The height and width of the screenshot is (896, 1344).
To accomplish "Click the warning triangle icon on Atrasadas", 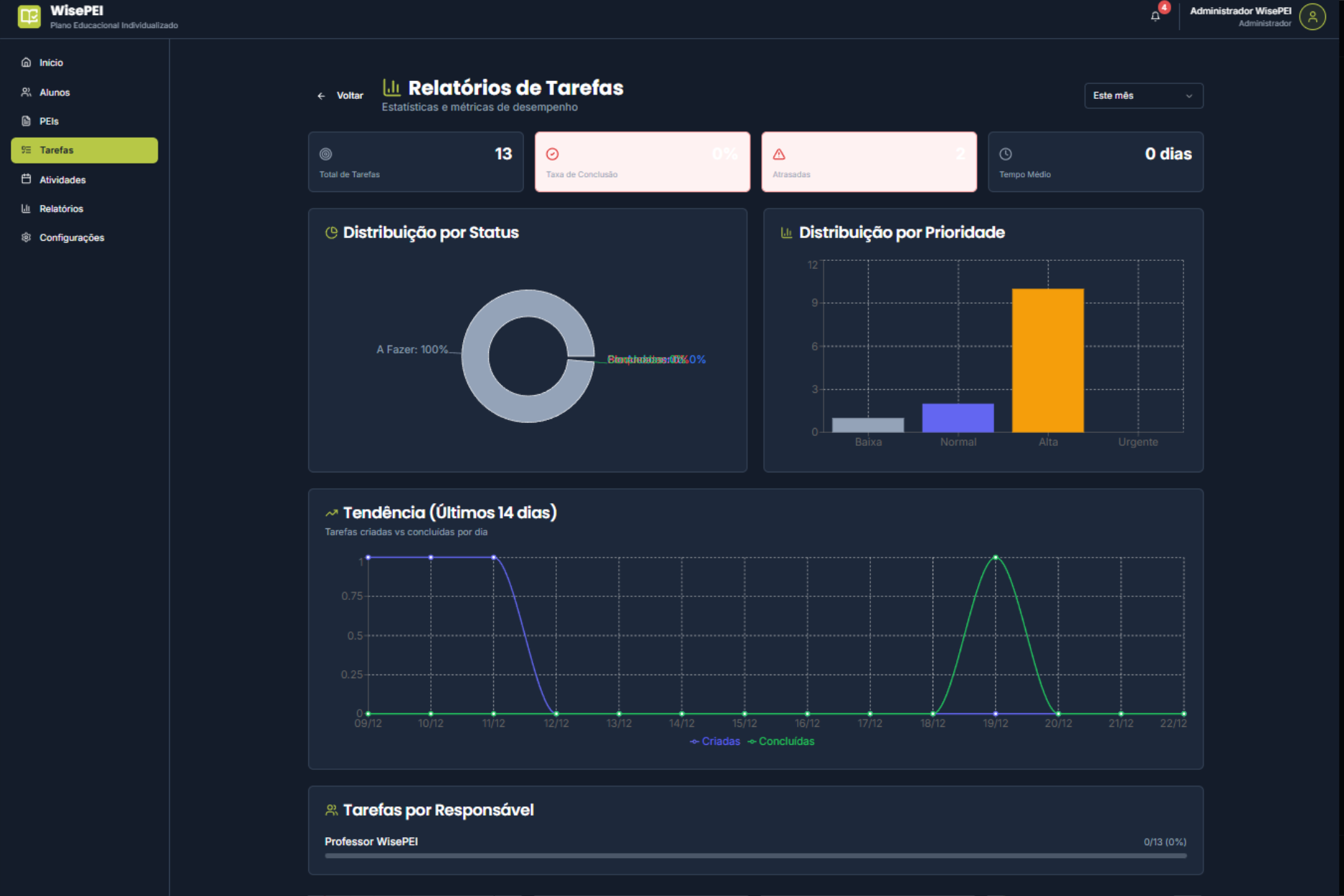I will pos(779,154).
